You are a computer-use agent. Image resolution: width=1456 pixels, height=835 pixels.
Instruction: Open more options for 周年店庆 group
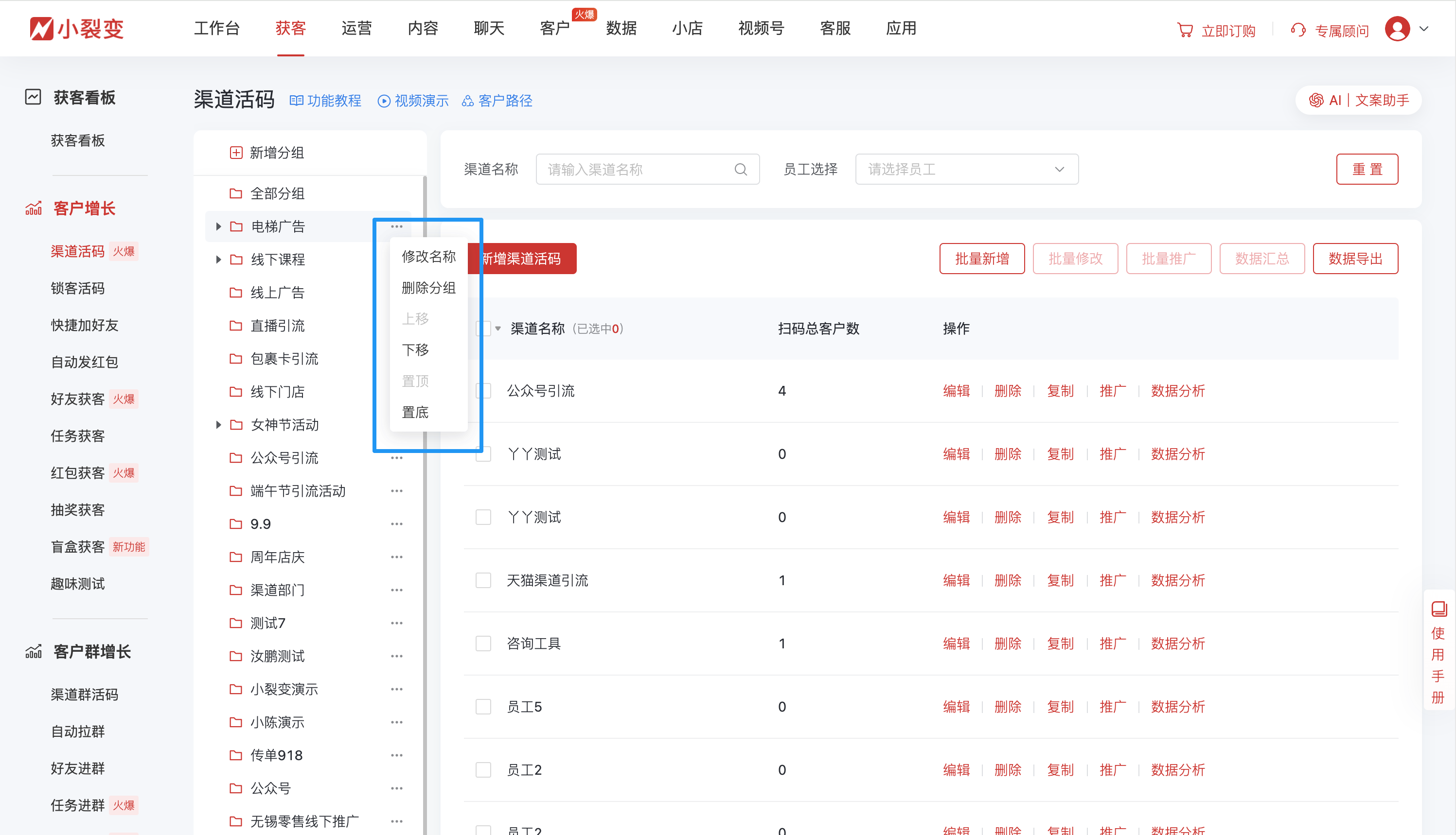click(396, 557)
